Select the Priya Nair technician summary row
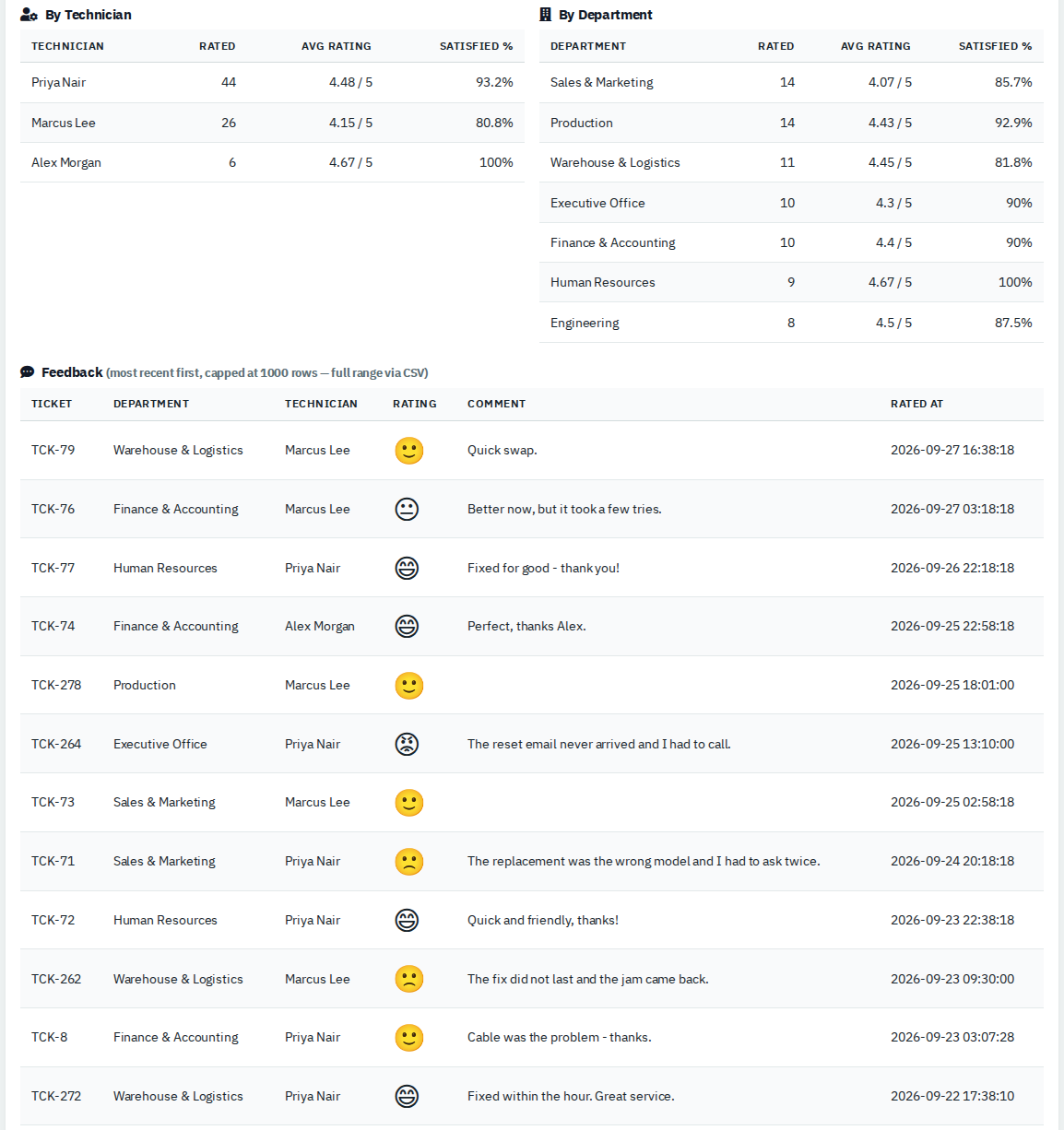The width and height of the screenshot is (1064, 1130). pyautogui.click(x=272, y=82)
